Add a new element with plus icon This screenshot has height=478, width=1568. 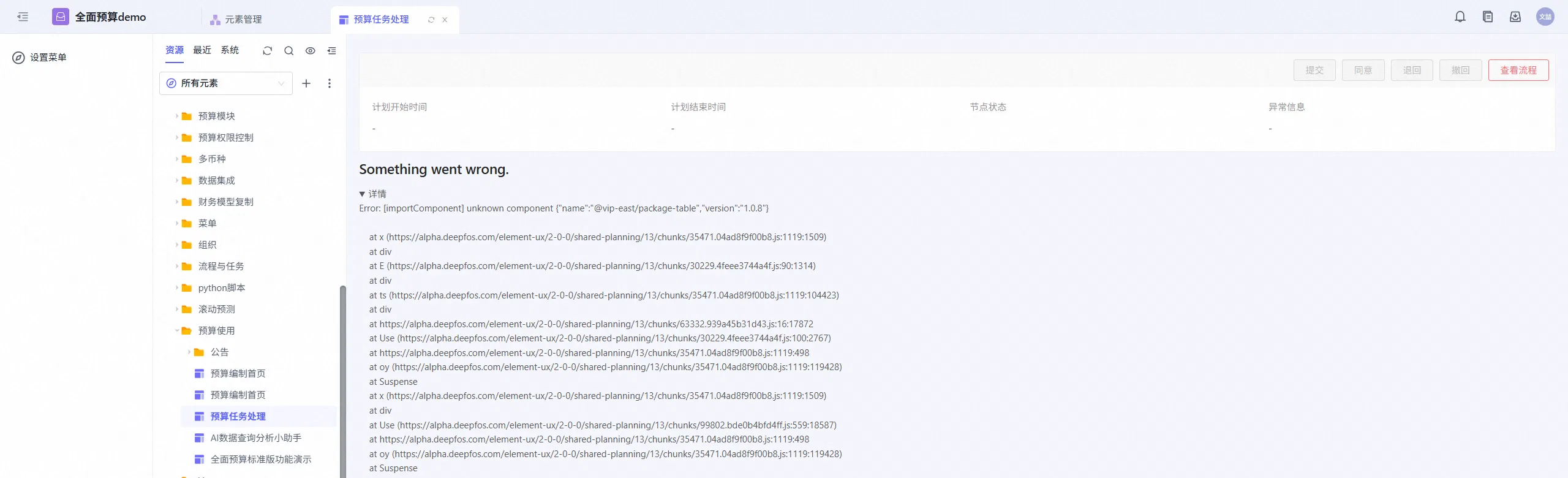(x=306, y=83)
